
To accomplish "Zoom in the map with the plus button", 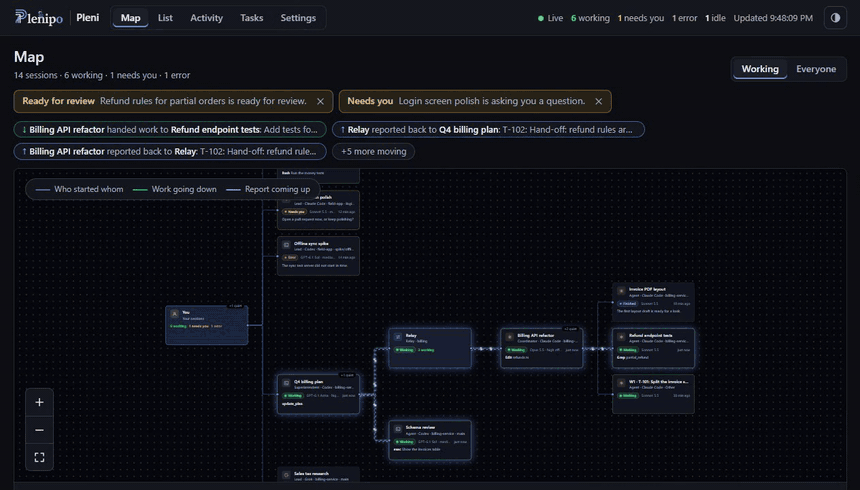I will pyautogui.click(x=39, y=402).
